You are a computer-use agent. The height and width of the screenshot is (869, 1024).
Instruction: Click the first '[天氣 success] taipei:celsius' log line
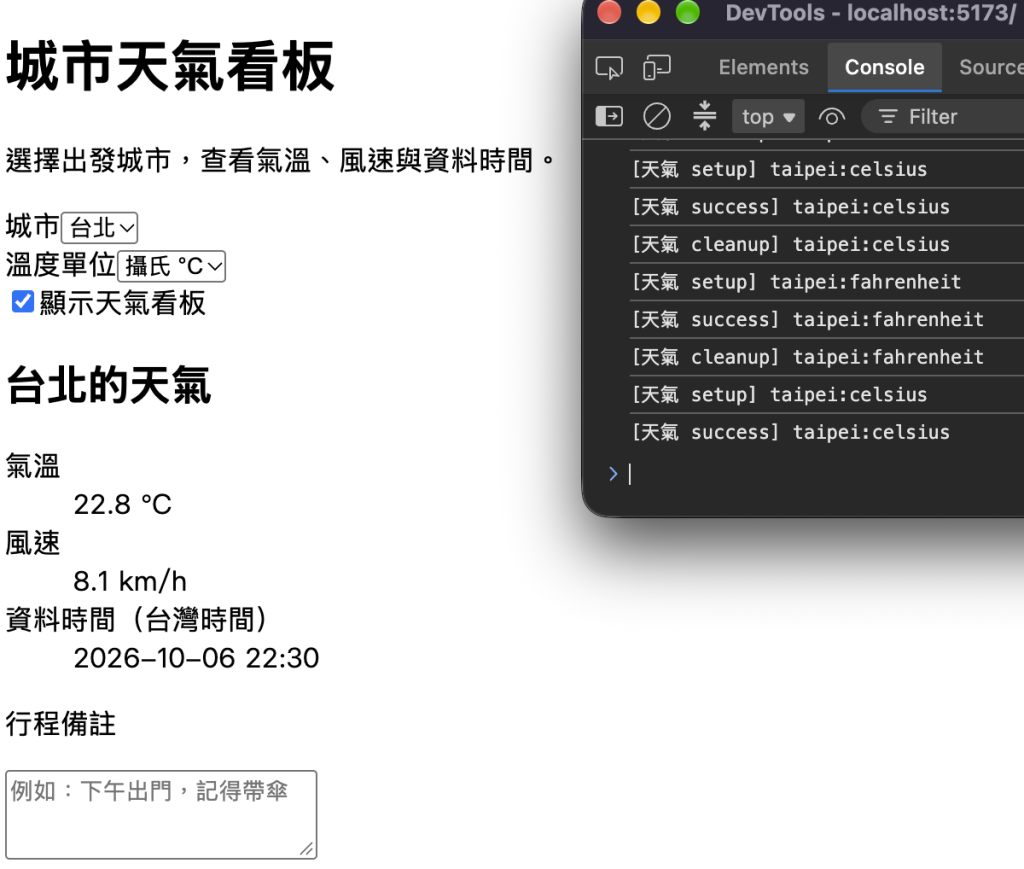click(x=826, y=207)
